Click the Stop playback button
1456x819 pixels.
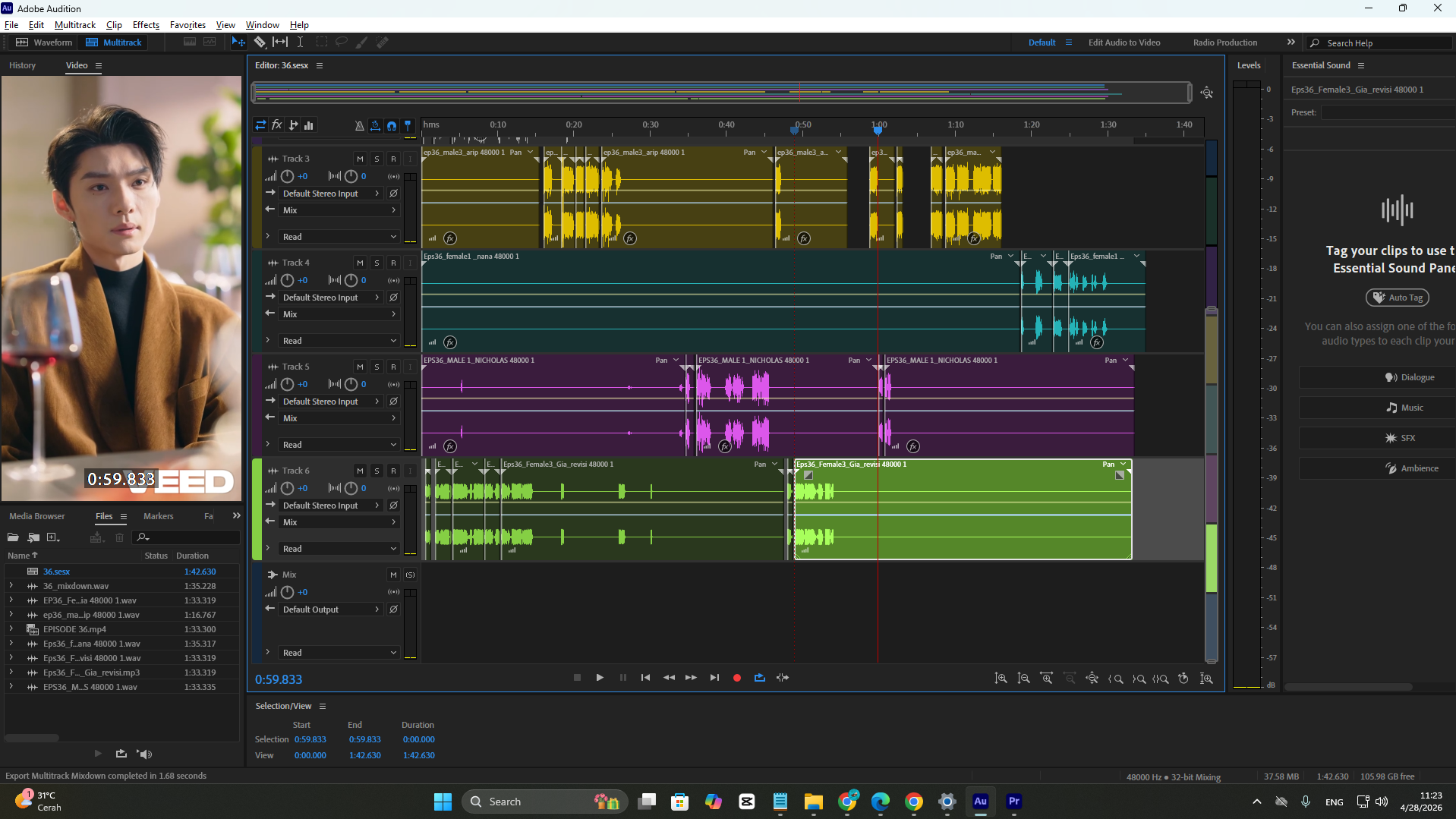(577, 678)
